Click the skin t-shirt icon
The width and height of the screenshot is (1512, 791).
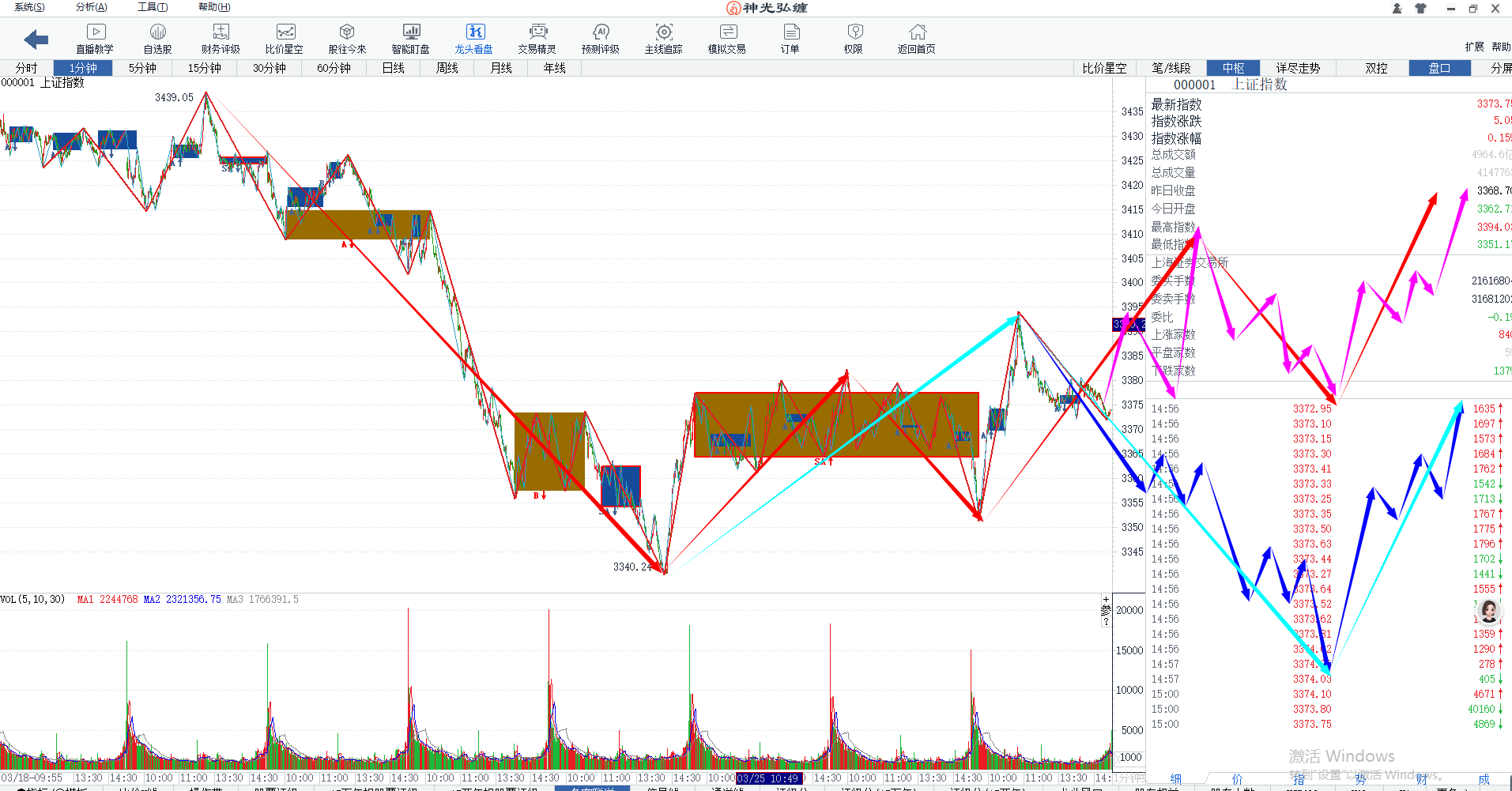pyautogui.click(x=1420, y=9)
